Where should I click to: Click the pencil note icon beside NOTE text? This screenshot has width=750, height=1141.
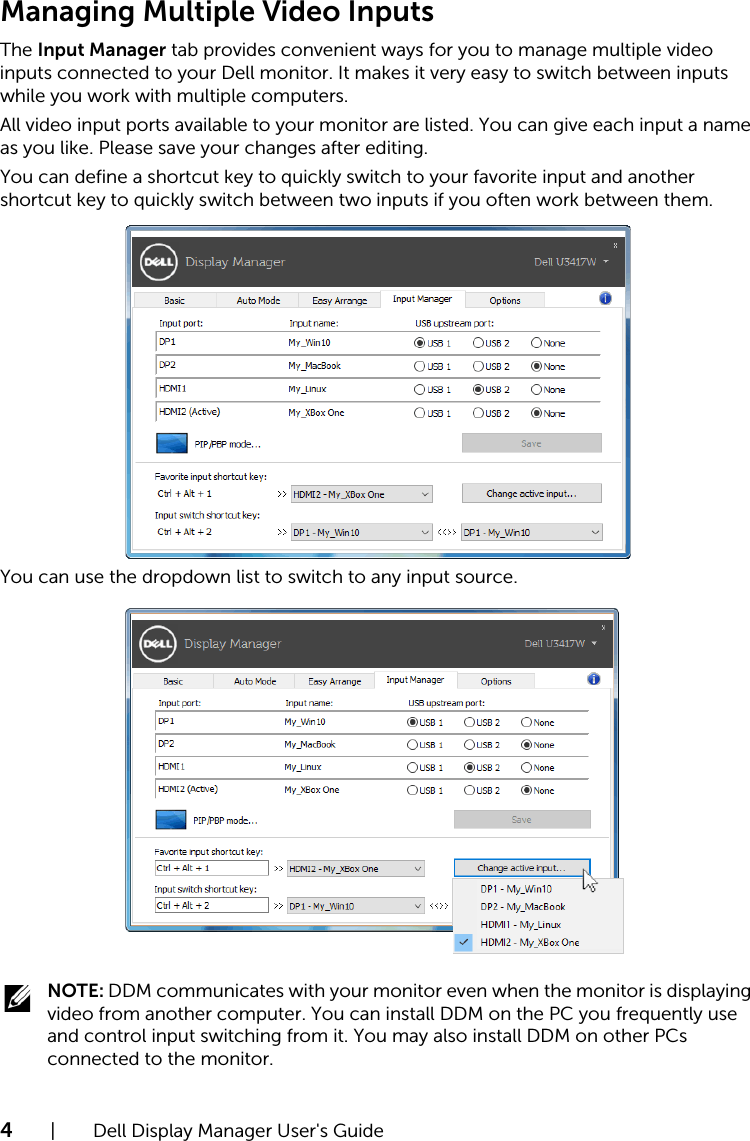[17, 998]
